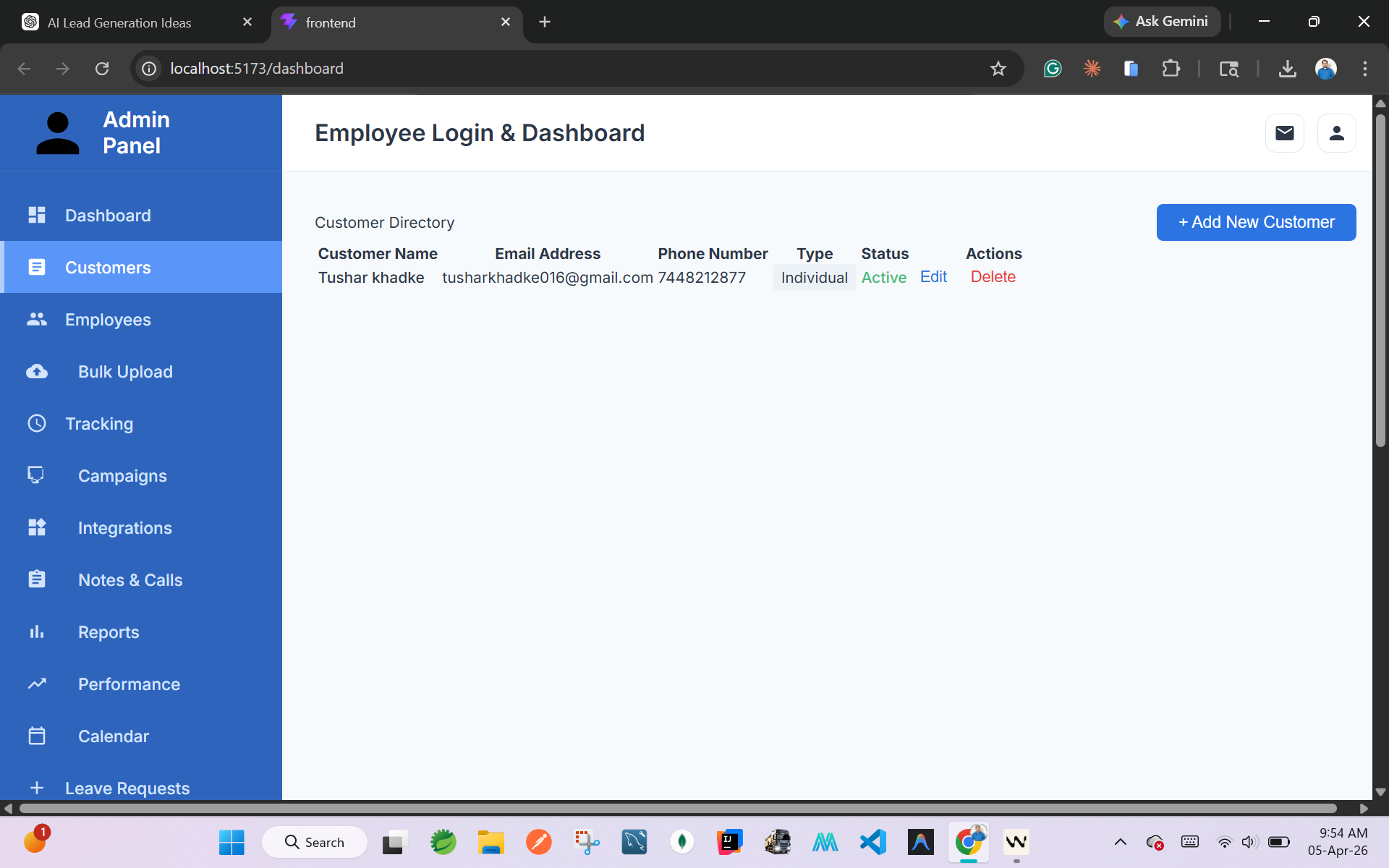Open the mail icon in the header
Screen dimensions: 1389x868
click(1284, 133)
